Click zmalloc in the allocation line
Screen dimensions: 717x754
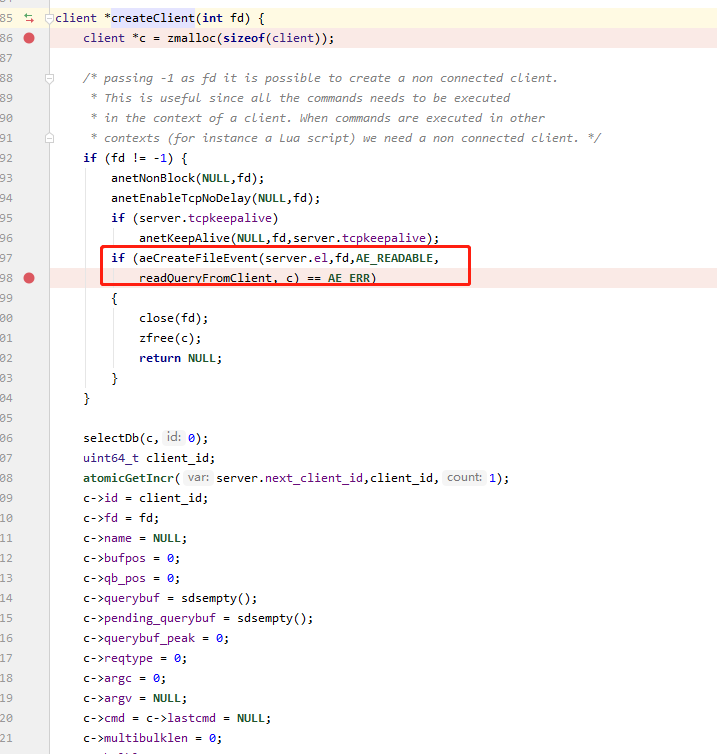(191, 38)
